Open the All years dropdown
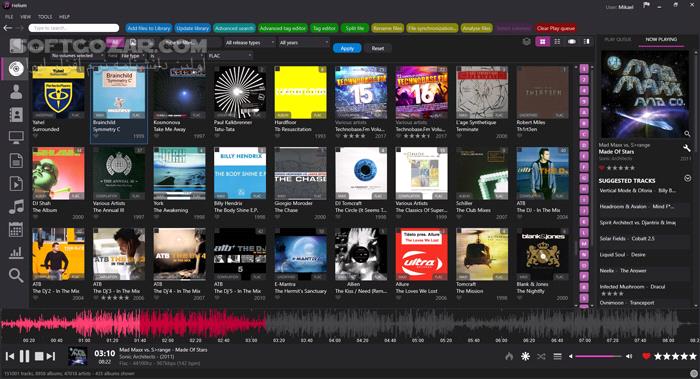This screenshot has width=700, height=379. click(x=303, y=43)
